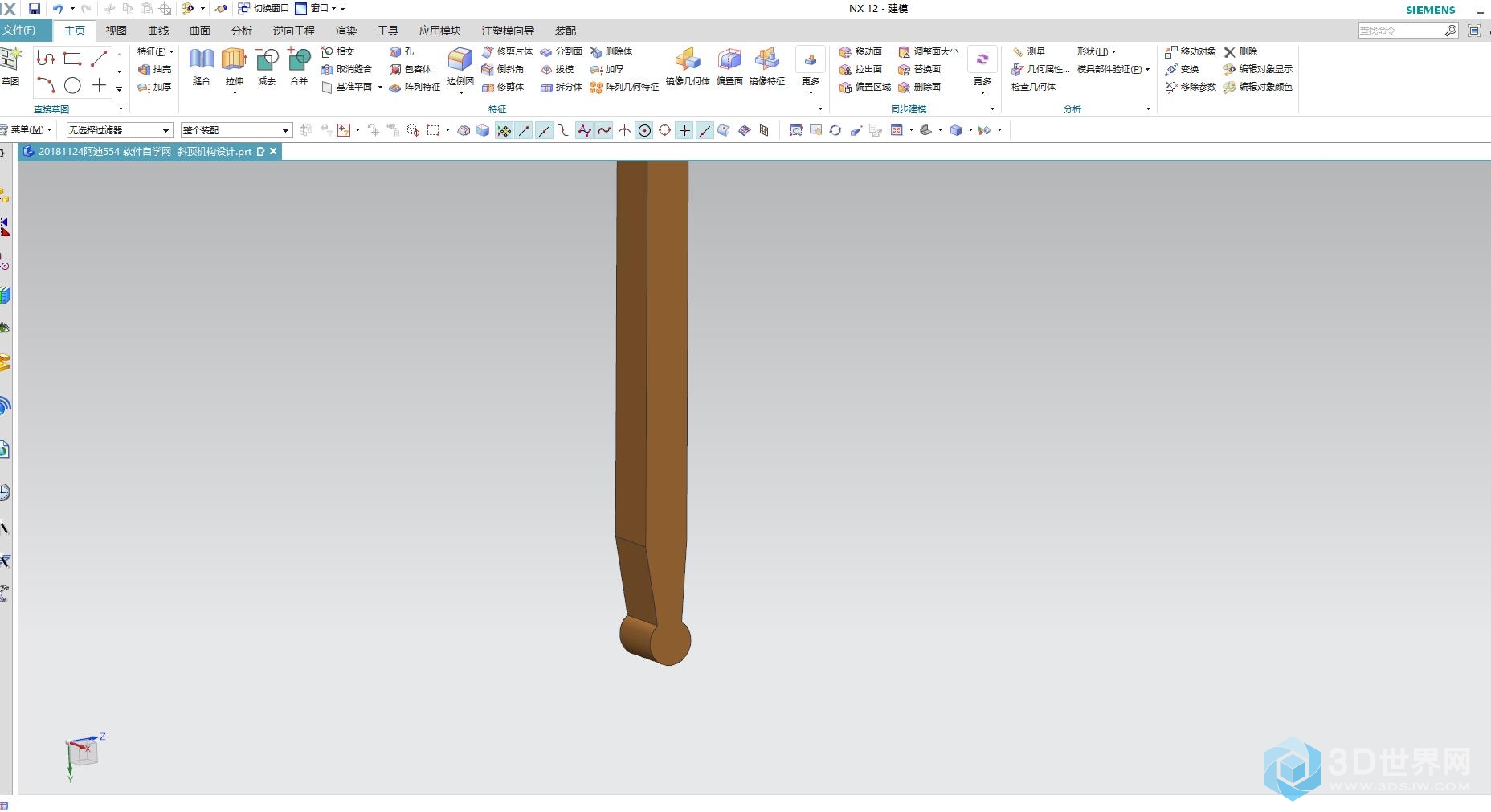The width and height of the screenshot is (1491, 812).
Task: Select the Circle sketch tool
Action: coord(72,85)
